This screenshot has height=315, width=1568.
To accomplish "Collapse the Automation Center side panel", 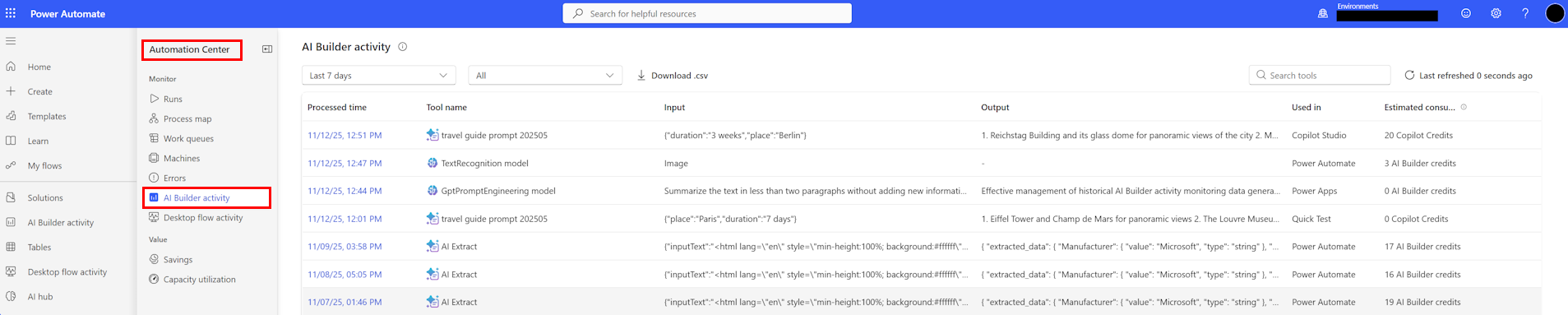I will pos(267,49).
